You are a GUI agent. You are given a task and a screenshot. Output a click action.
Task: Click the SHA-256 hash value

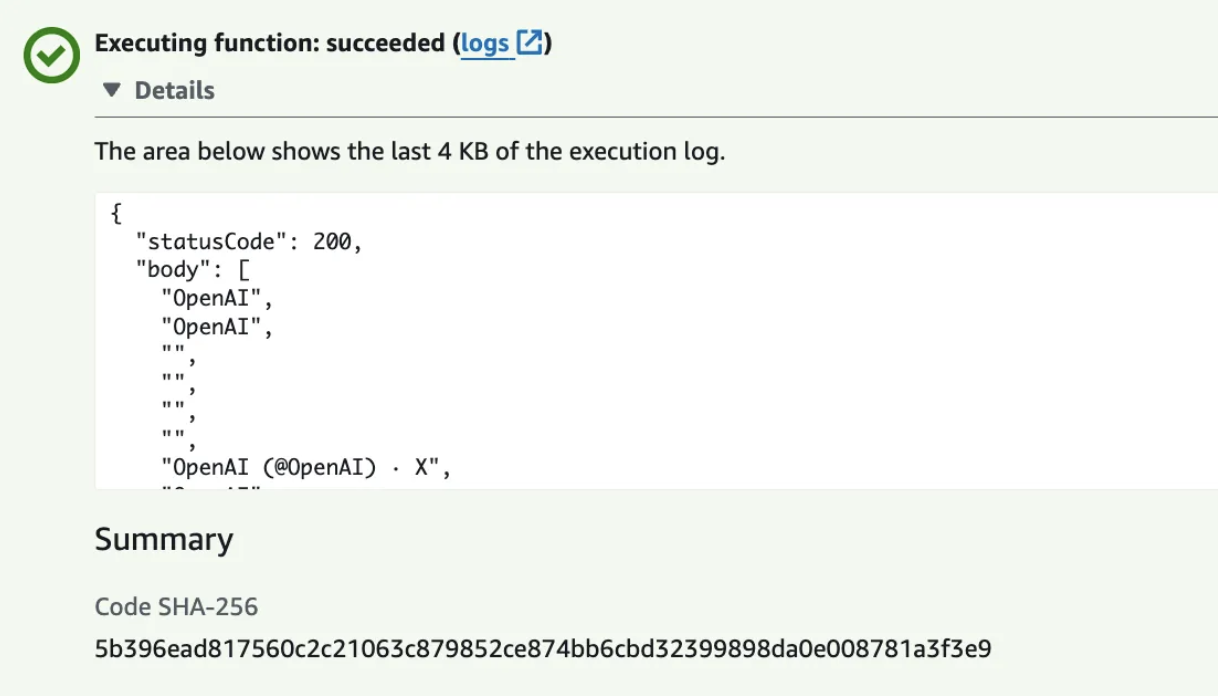[x=543, y=649]
